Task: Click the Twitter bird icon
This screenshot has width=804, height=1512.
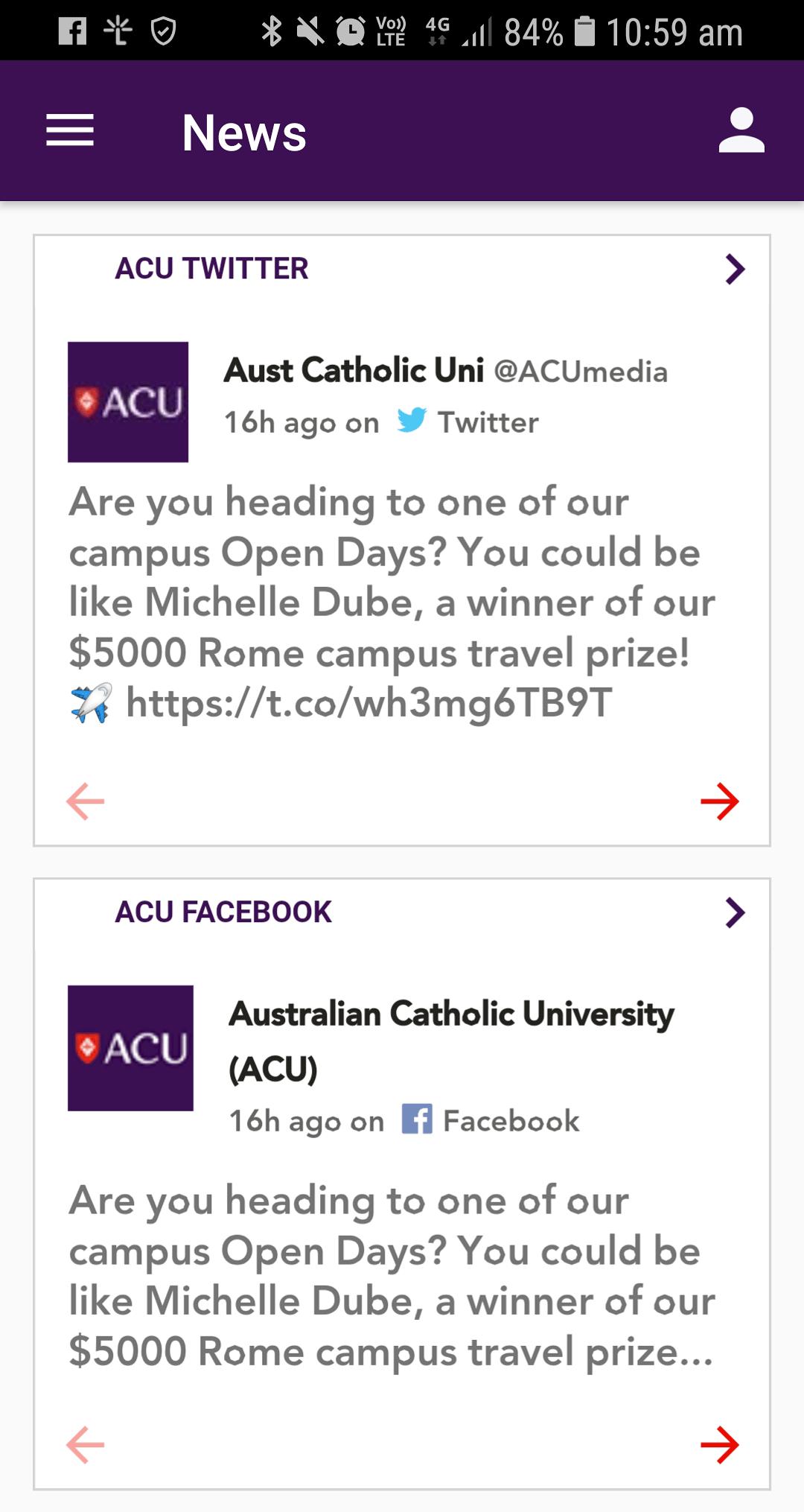Action: point(412,421)
